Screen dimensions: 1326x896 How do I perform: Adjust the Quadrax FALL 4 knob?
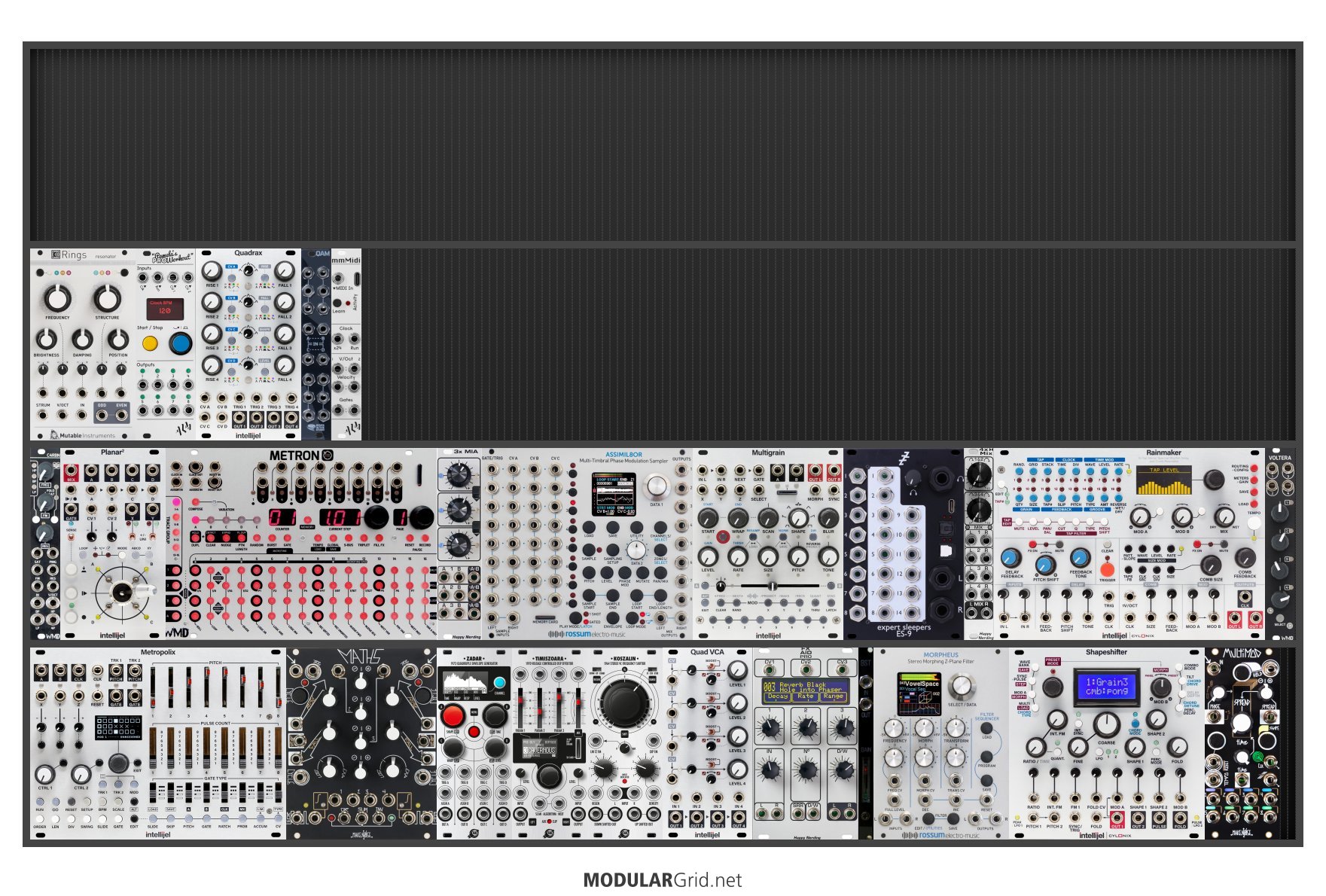click(x=285, y=365)
